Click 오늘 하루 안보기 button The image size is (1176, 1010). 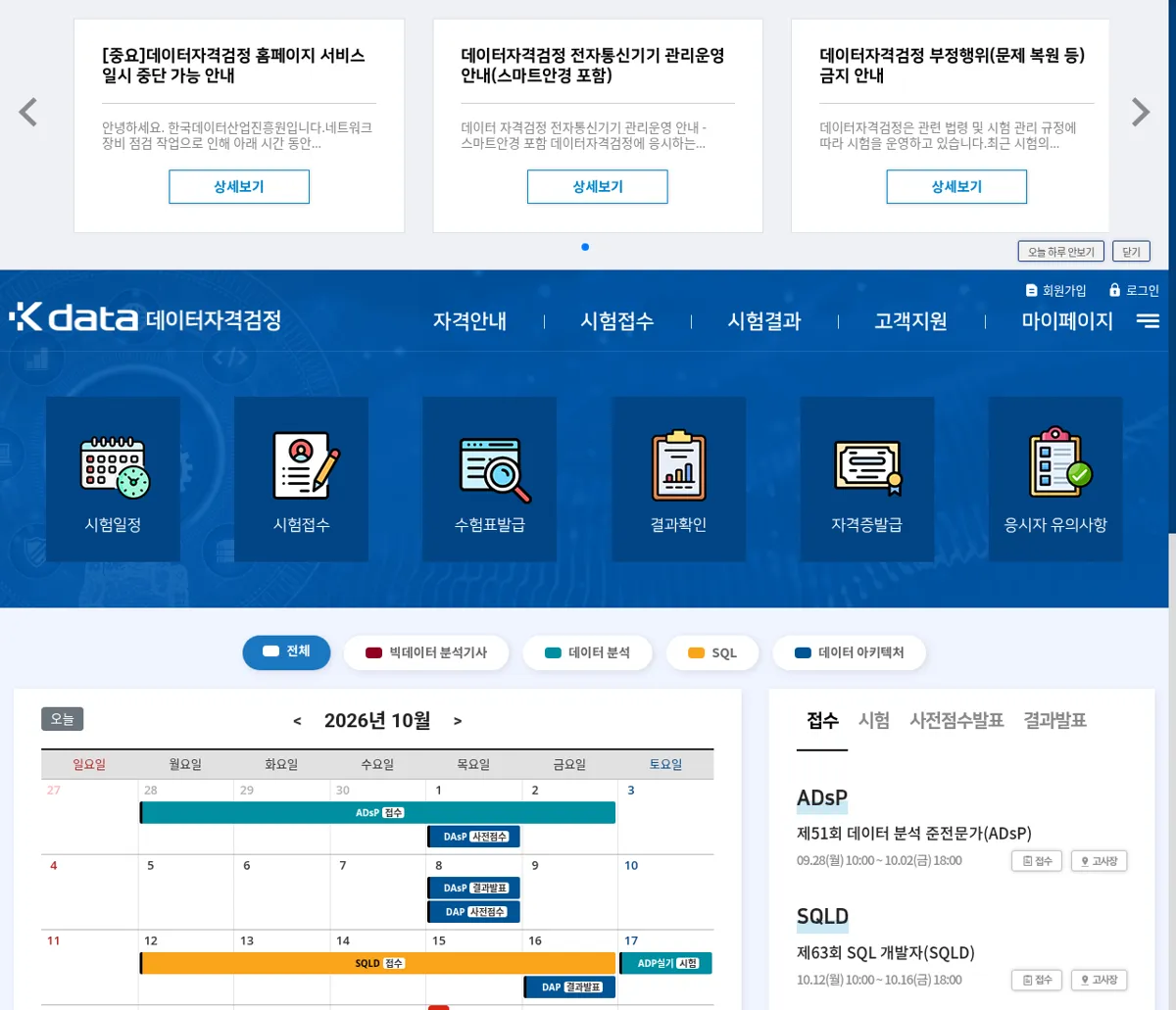tap(1061, 252)
